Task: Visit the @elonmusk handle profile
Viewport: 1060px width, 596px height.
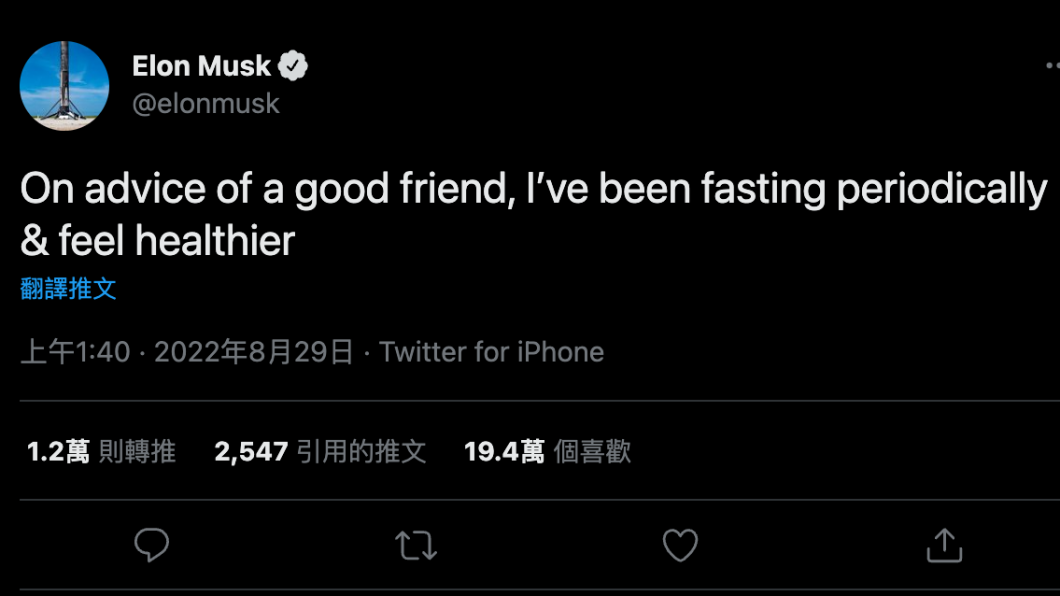Action: 206,103
